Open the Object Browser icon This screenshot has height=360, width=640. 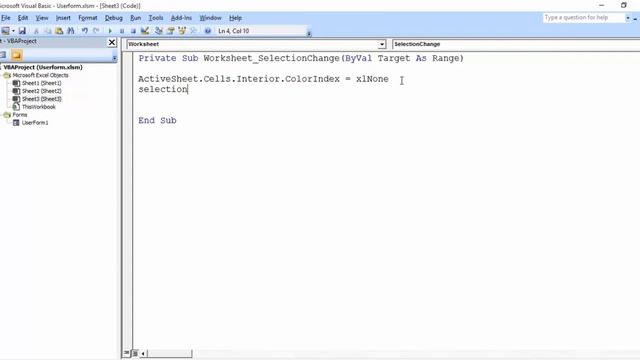pos(182,31)
